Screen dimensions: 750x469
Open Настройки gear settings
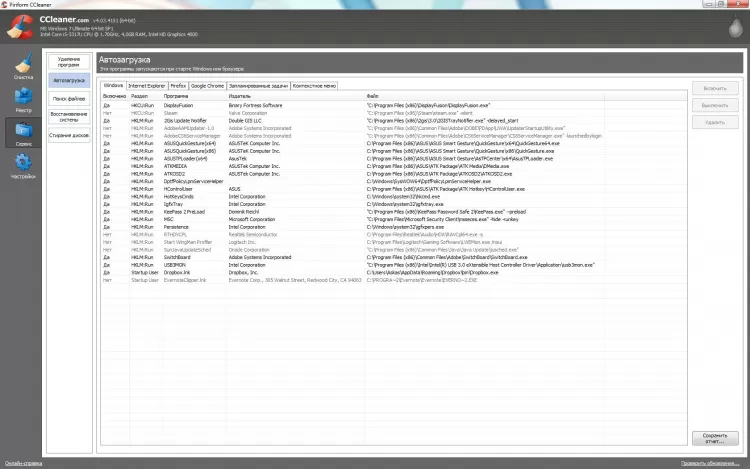[x=23, y=166]
